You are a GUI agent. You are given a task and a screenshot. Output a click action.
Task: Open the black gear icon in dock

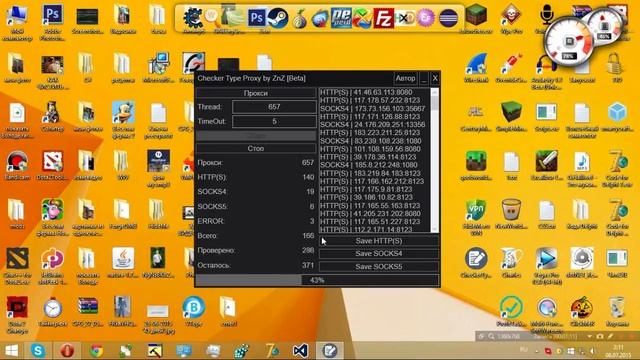pyautogui.click(x=192, y=18)
